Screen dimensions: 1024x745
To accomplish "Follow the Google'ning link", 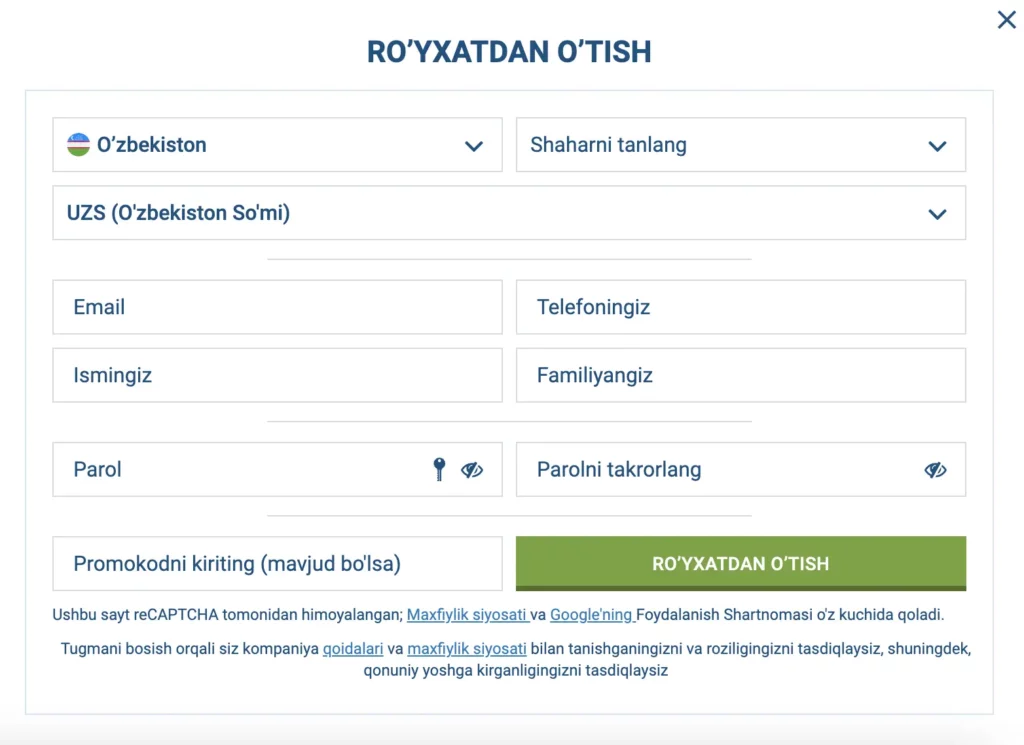I will pos(590,614).
